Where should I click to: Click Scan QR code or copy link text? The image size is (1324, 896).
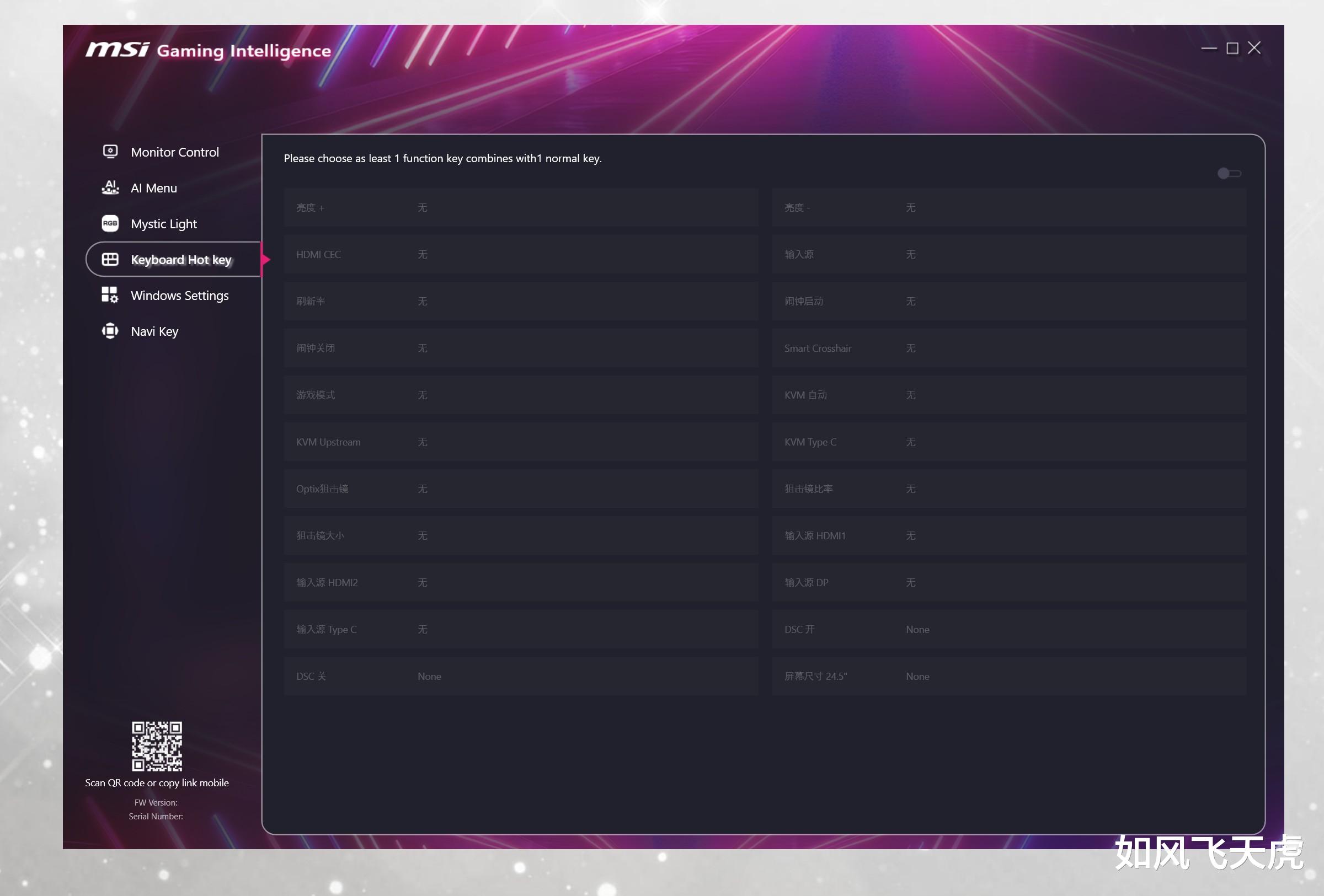click(x=157, y=783)
